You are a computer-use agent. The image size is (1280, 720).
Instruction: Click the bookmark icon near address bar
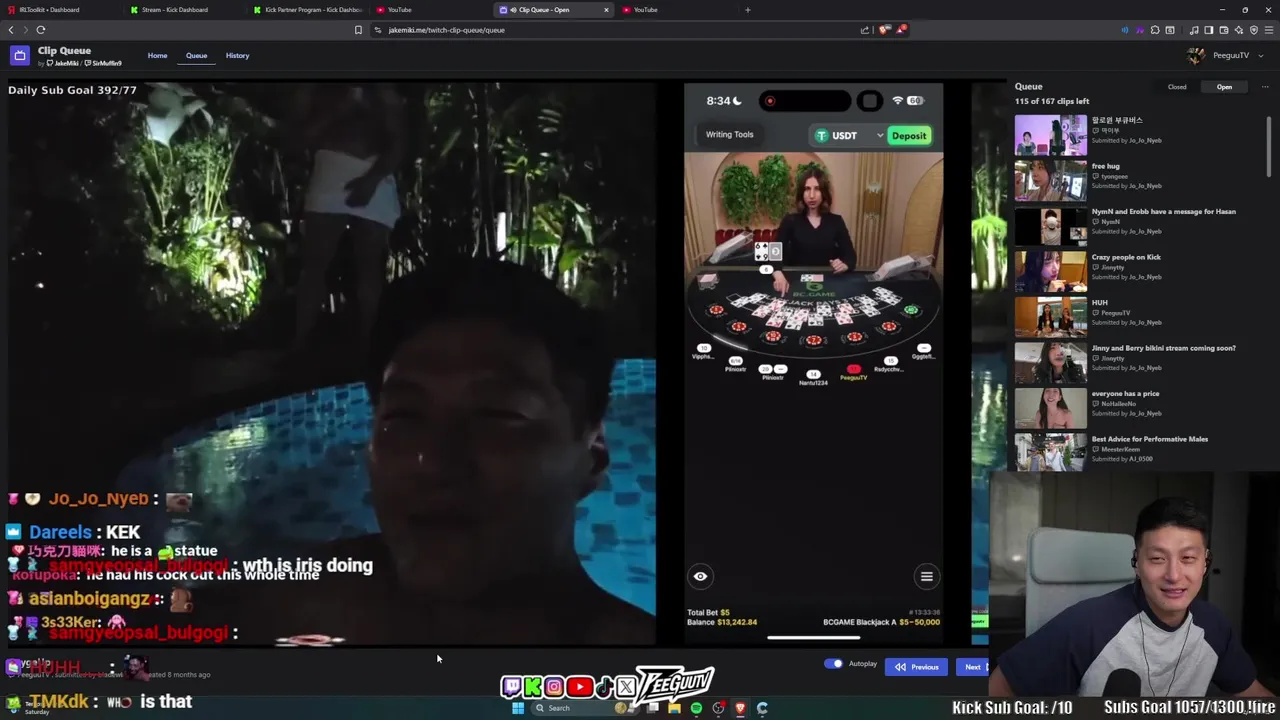[x=358, y=30]
